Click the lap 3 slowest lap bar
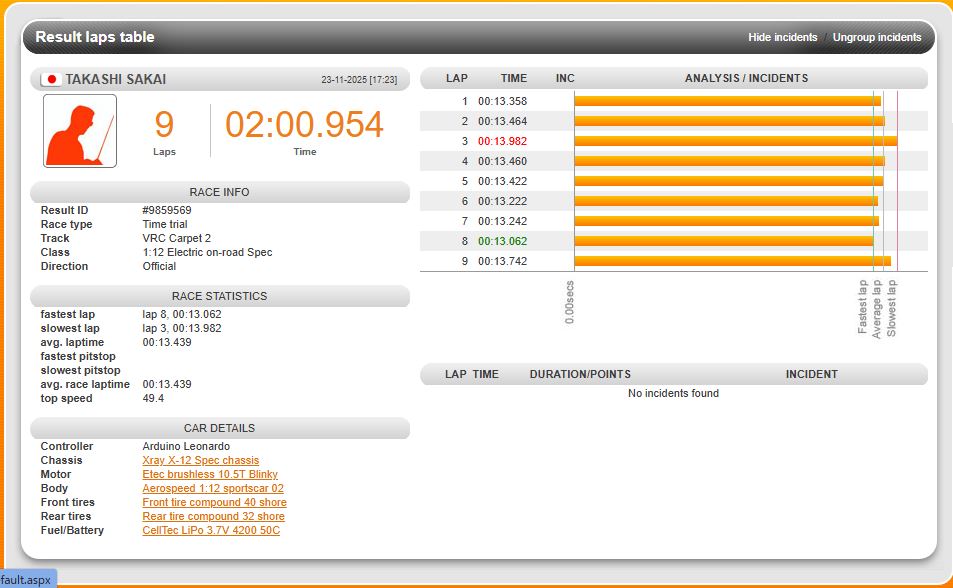Viewport: 953px width, 588px height. point(735,141)
